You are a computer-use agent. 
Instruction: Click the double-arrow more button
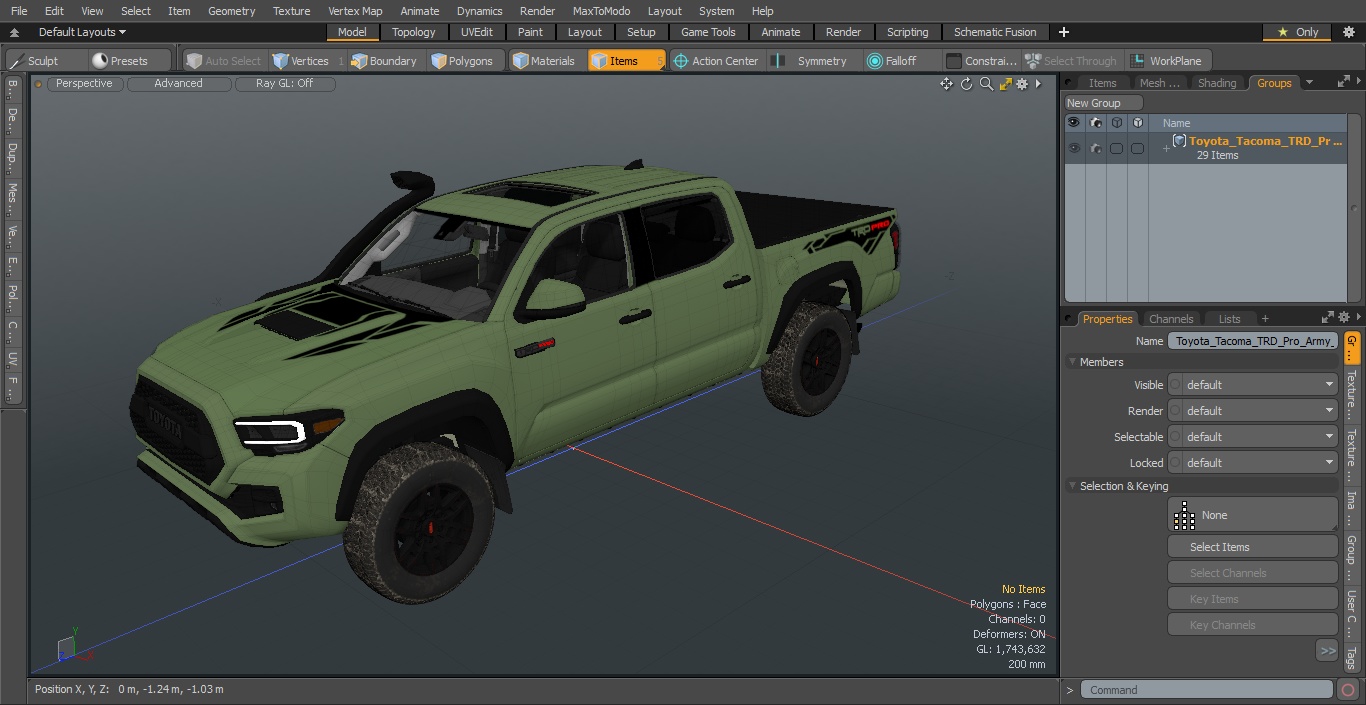1327,651
